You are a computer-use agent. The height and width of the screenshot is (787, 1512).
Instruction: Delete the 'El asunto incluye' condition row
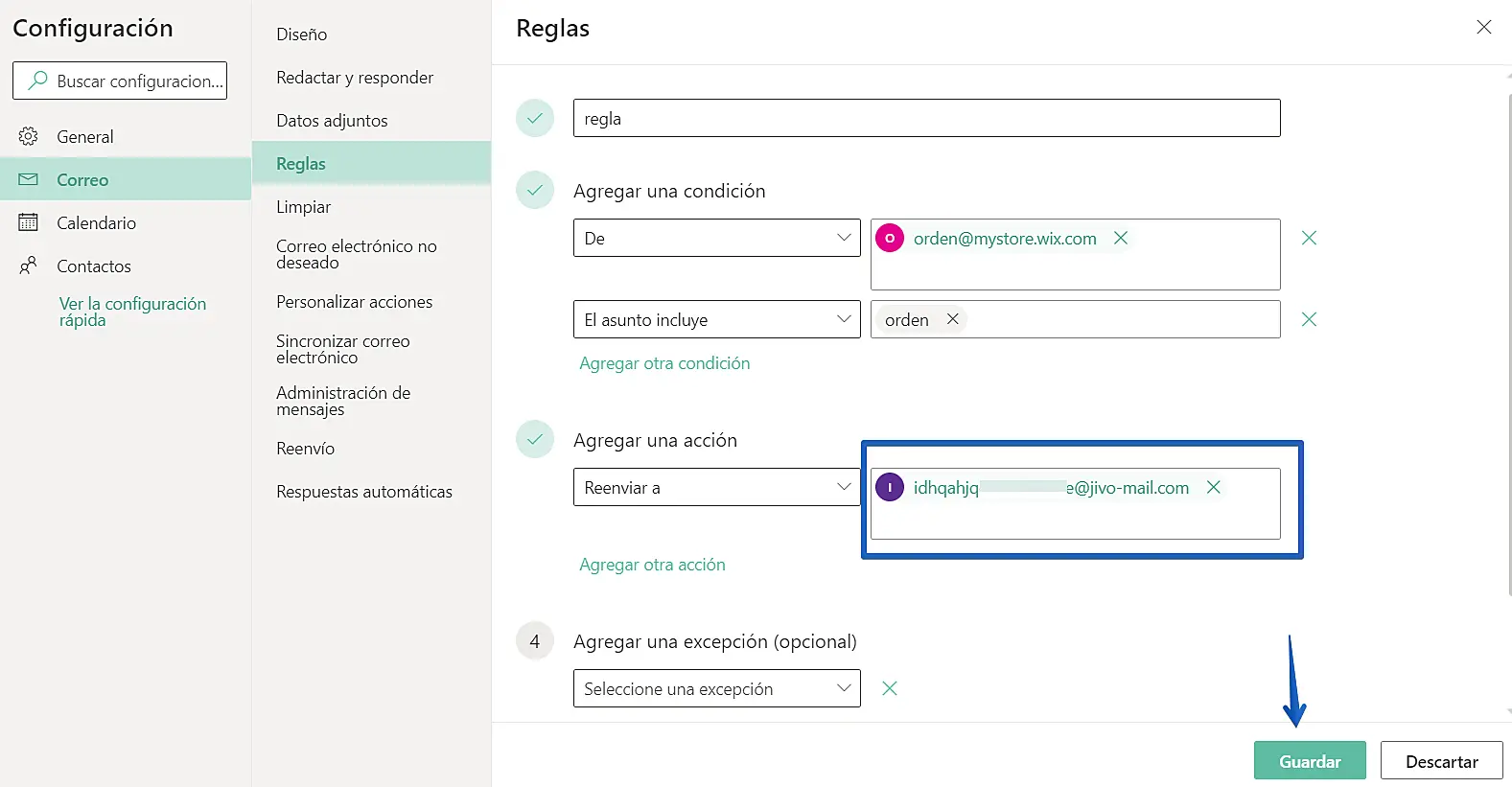tap(1309, 319)
